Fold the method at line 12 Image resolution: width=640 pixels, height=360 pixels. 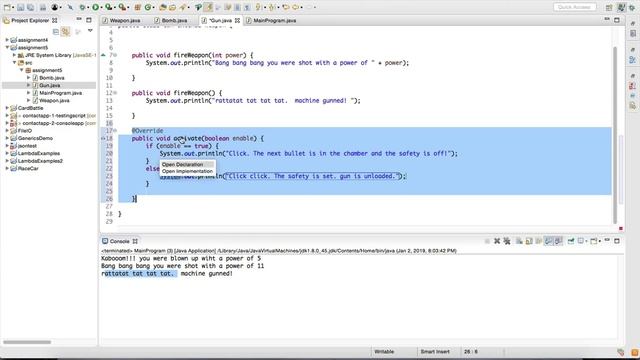[x=116, y=93]
